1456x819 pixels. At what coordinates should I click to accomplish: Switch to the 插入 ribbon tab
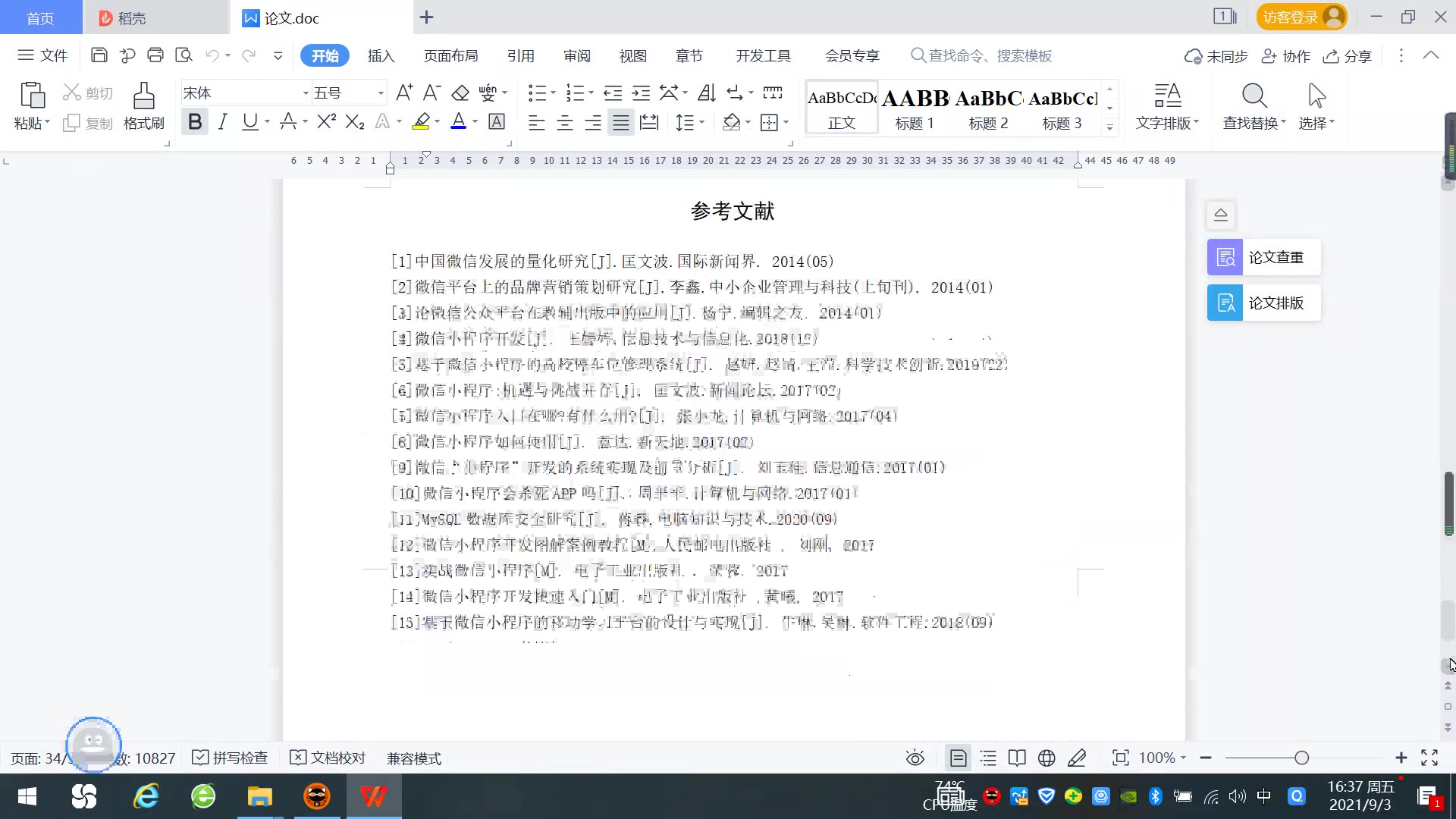(x=381, y=55)
